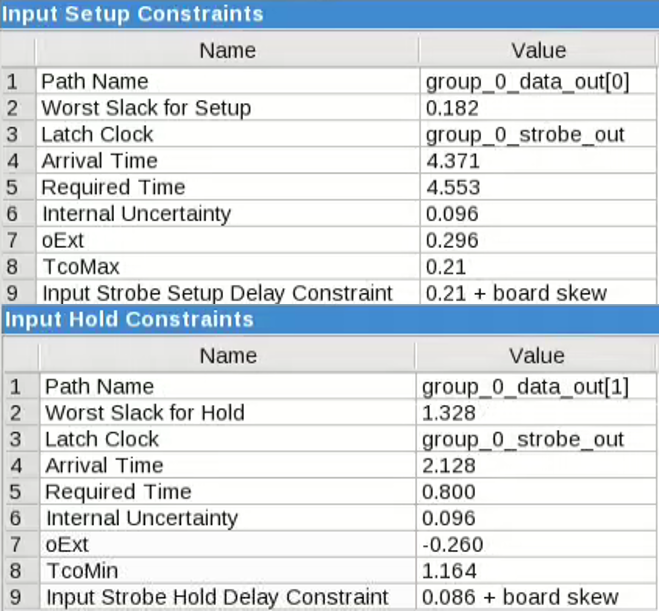The height and width of the screenshot is (611, 659).
Task: Select the oExt value -0.260
Action: (455, 545)
